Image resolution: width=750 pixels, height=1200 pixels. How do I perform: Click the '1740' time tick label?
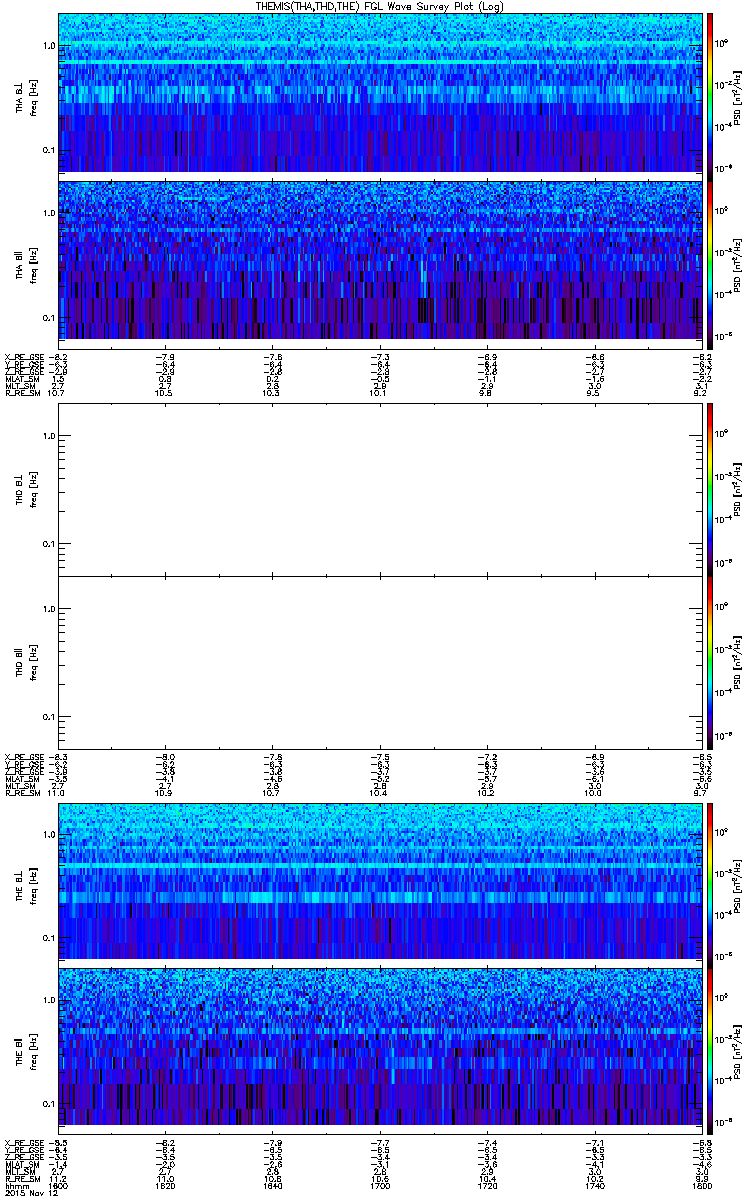(594, 1185)
